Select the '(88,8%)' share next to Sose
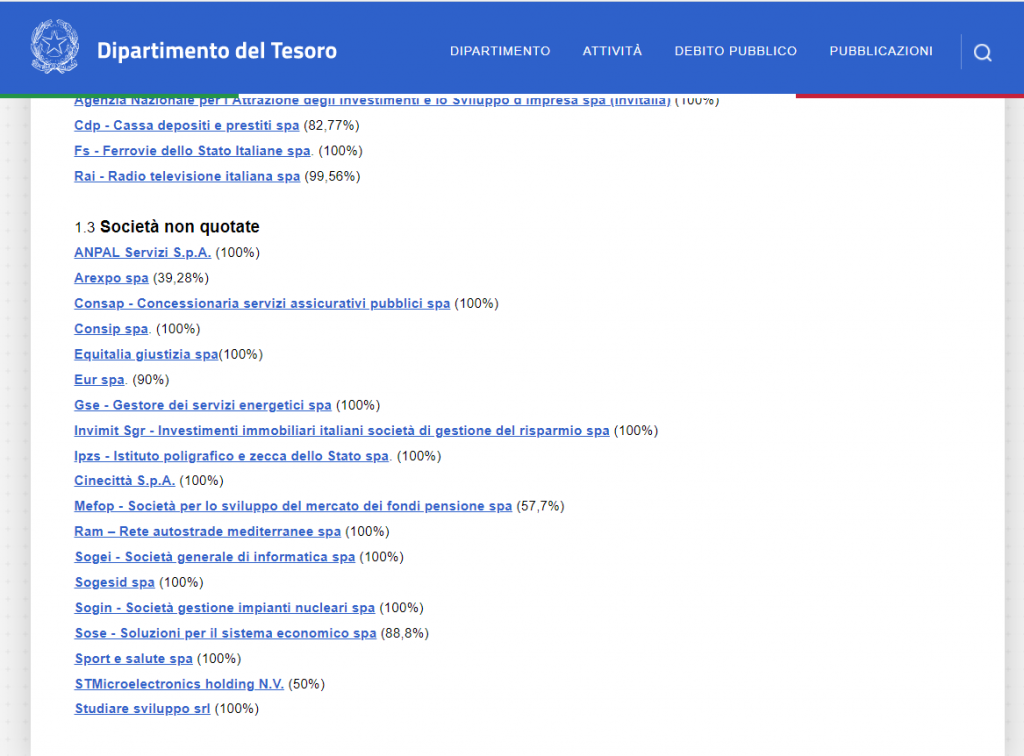This screenshot has height=756, width=1024. click(405, 633)
